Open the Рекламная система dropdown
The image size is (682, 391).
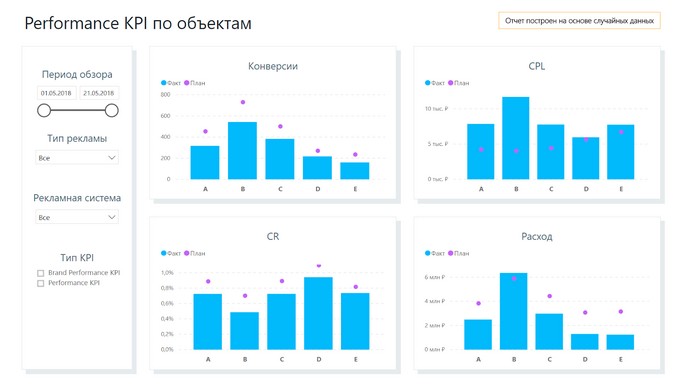pyautogui.click(x=77, y=217)
